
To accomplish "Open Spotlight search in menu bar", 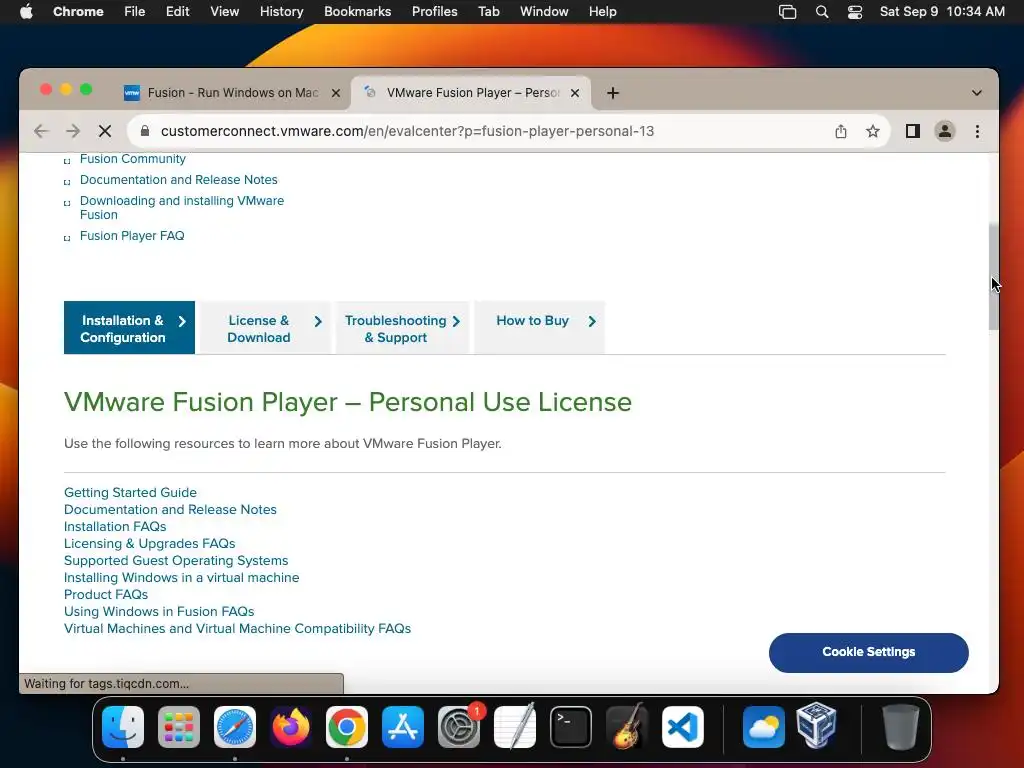I will (x=822, y=12).
